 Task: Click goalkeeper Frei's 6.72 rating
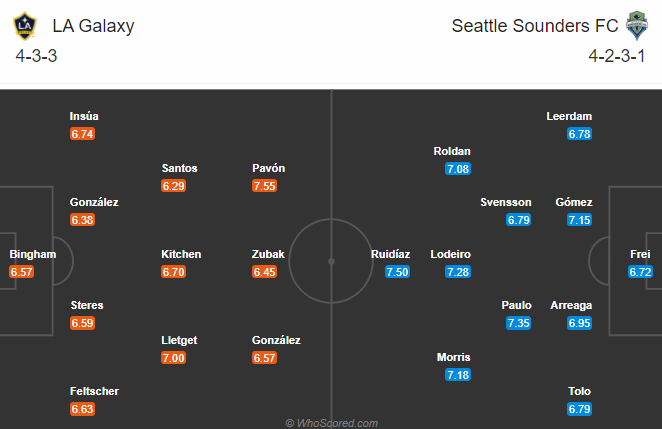click(x=640, y=272)
